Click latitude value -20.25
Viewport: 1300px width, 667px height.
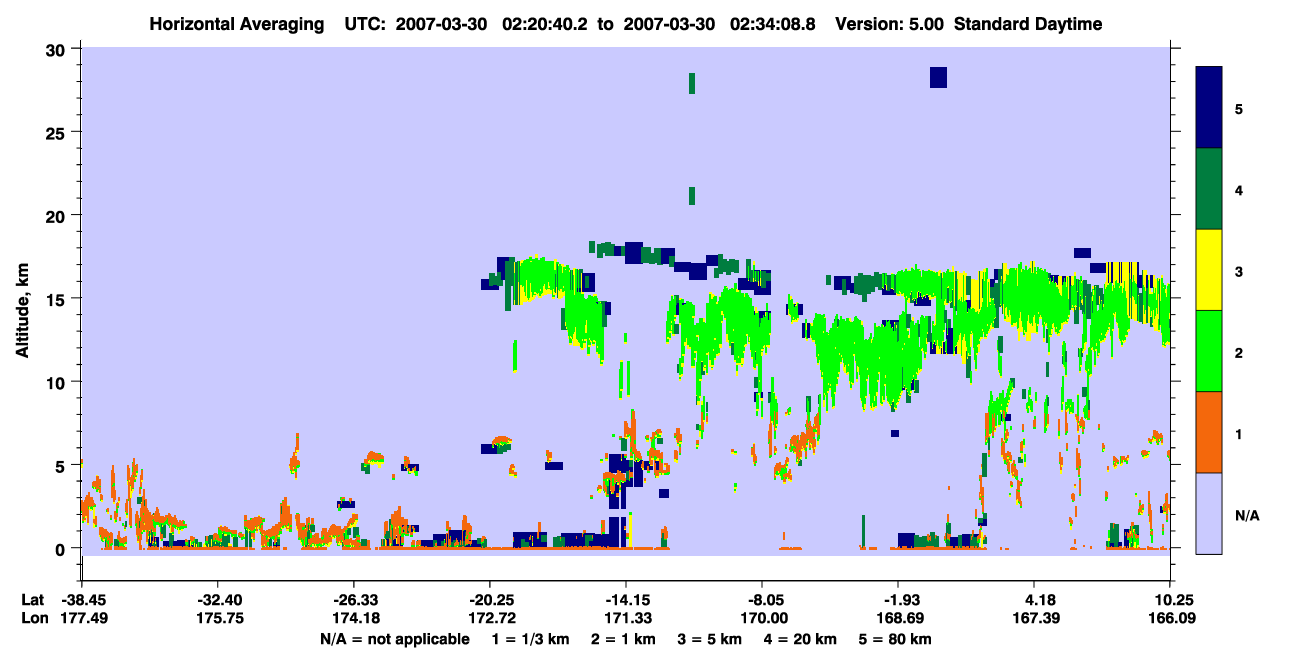point(489,600)
